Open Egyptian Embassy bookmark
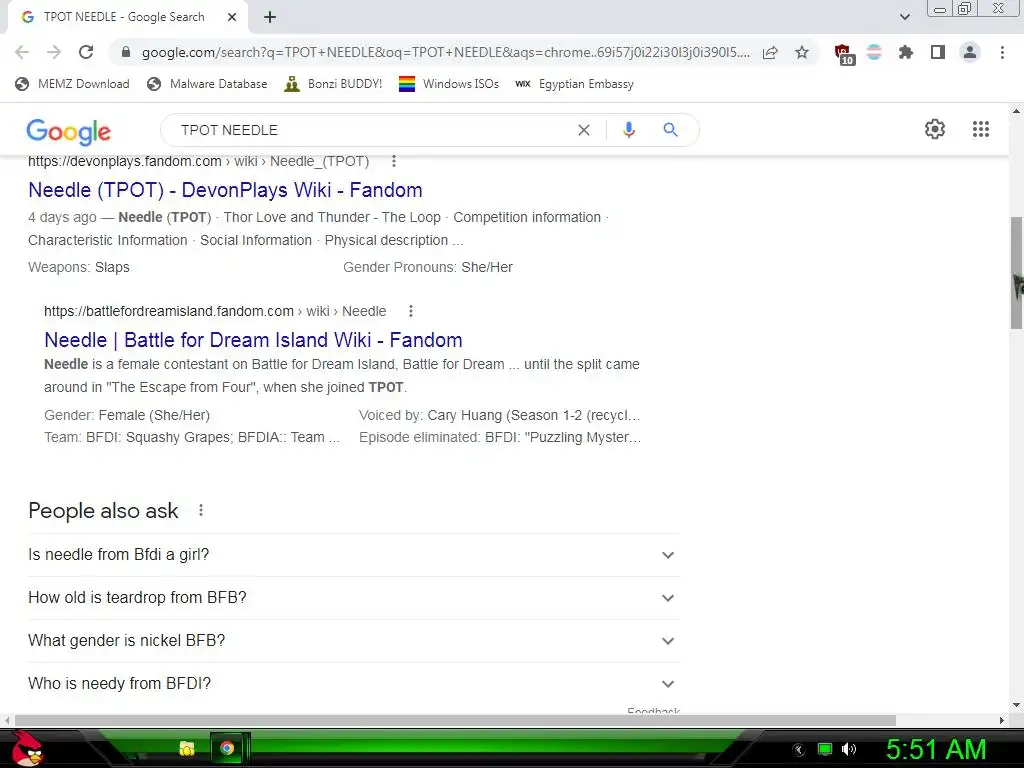1024x768 pixels. (574, 84)
